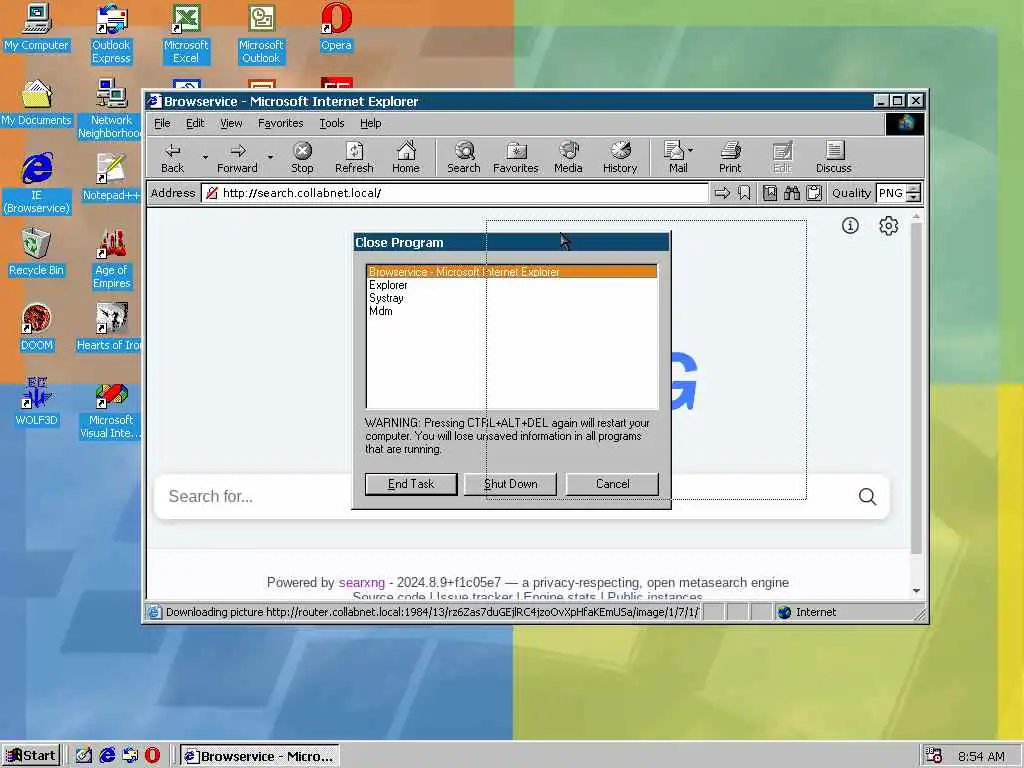Open the Tools menu
Image resolution: width=1024 pixels, height=768 pixels.
tap(332, 123)
